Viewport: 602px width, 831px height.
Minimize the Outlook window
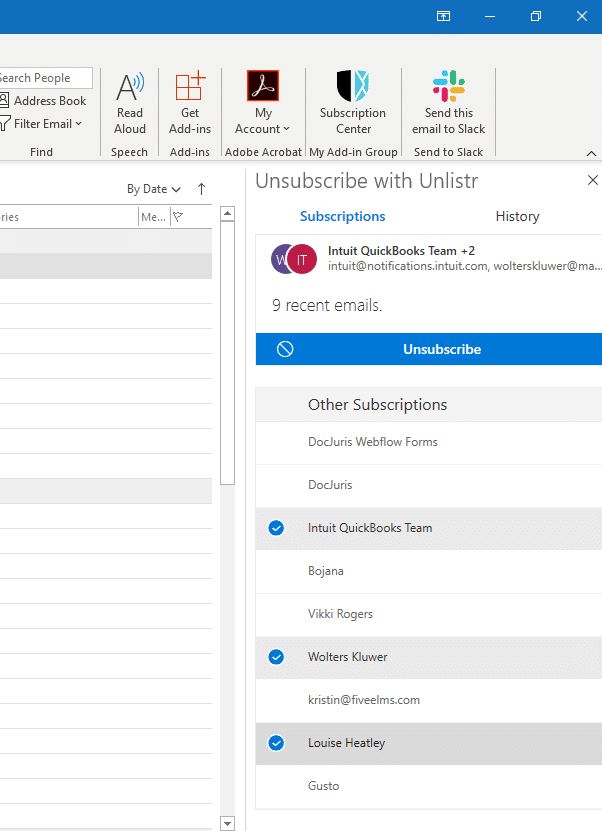click(490, 16)
